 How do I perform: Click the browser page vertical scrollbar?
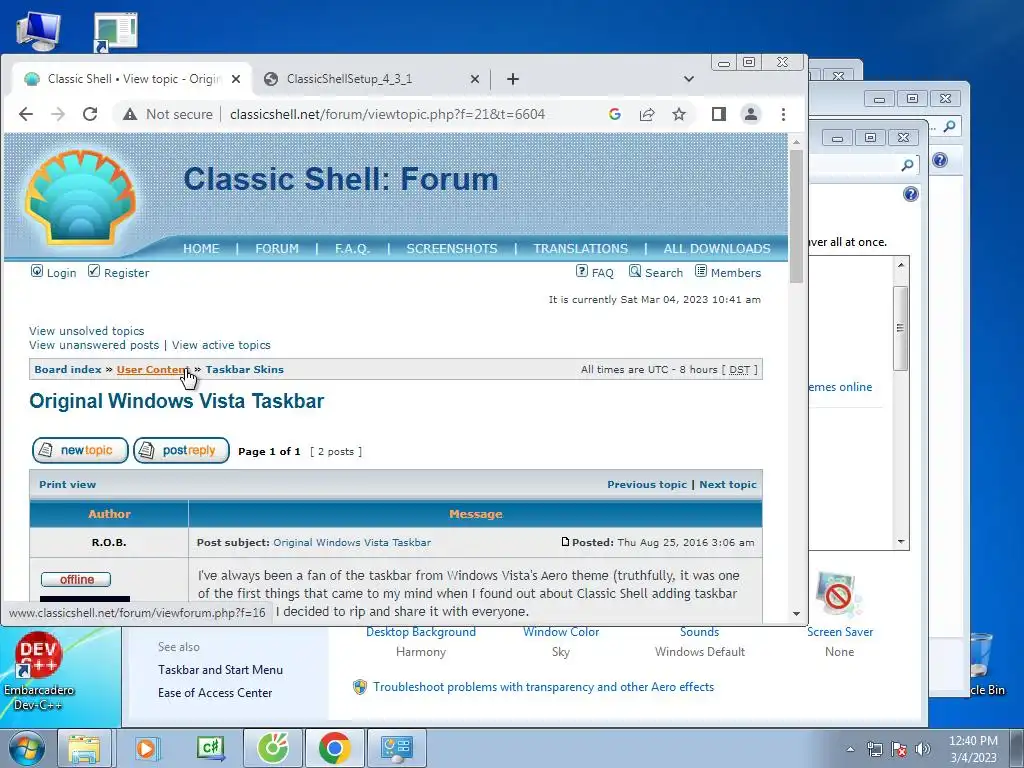[x=796, y=216]
